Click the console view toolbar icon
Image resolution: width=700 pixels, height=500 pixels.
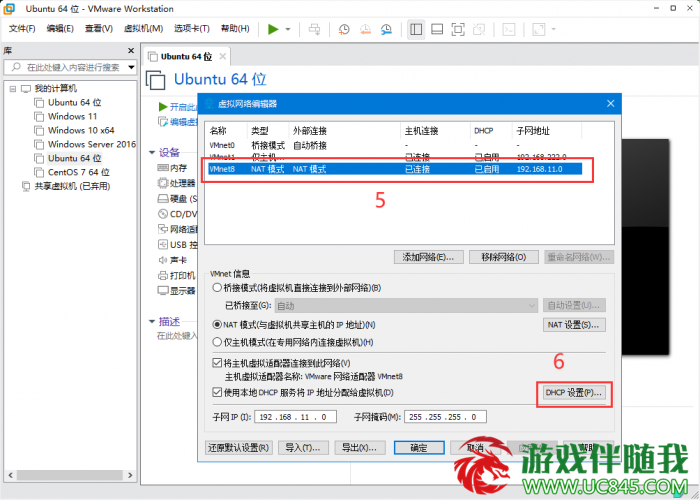(x=509, y=29)
